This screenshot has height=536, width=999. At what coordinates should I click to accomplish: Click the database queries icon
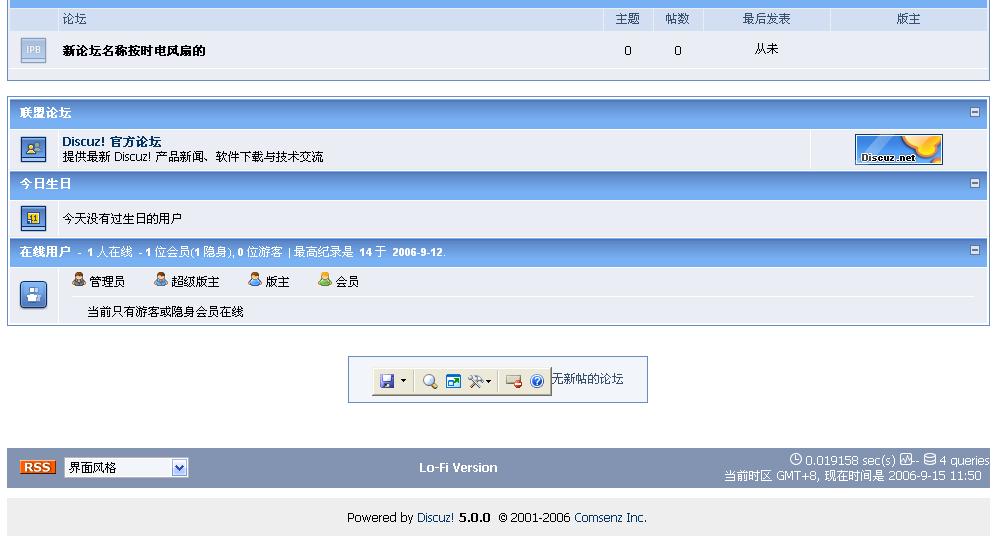(x=930, y=459)
